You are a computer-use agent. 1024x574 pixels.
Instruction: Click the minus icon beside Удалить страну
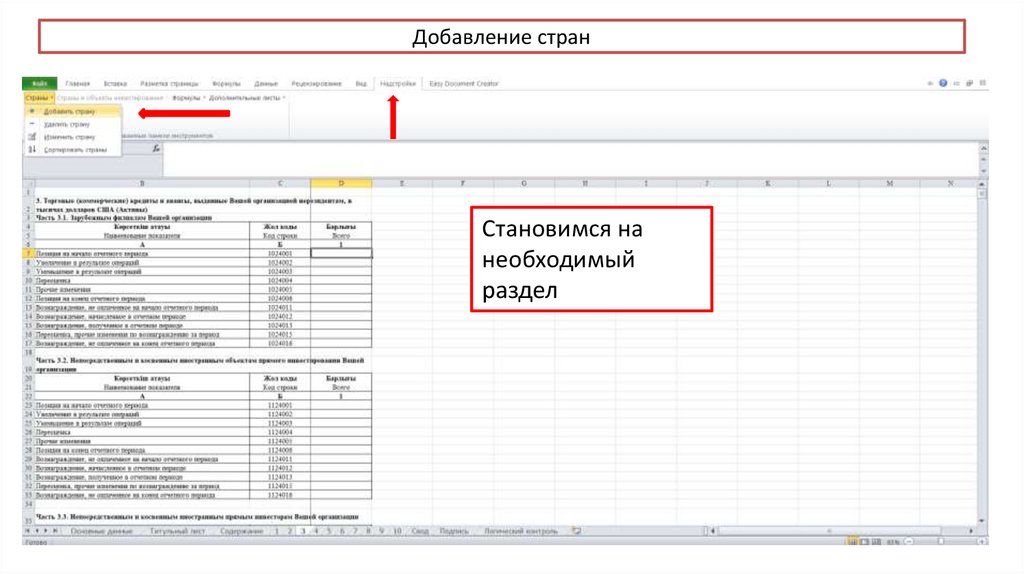pyautogui.click(x=32, y=124)
